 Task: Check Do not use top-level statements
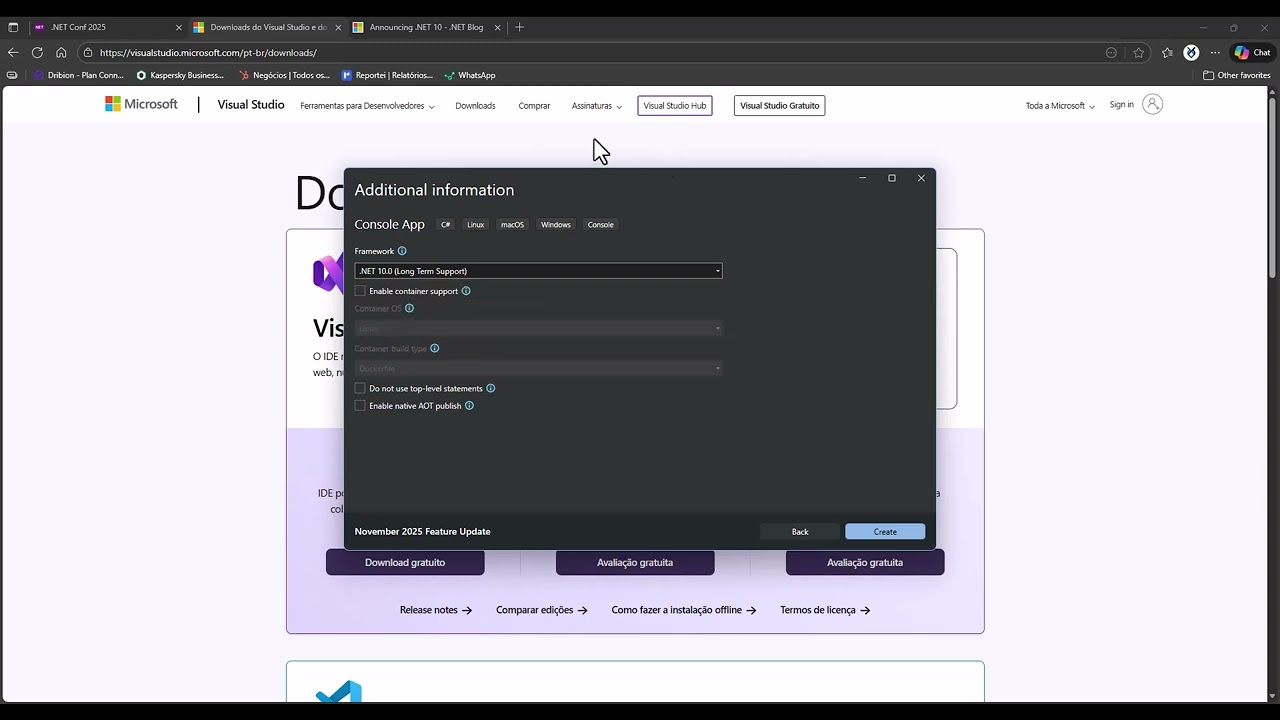(360, 388)
